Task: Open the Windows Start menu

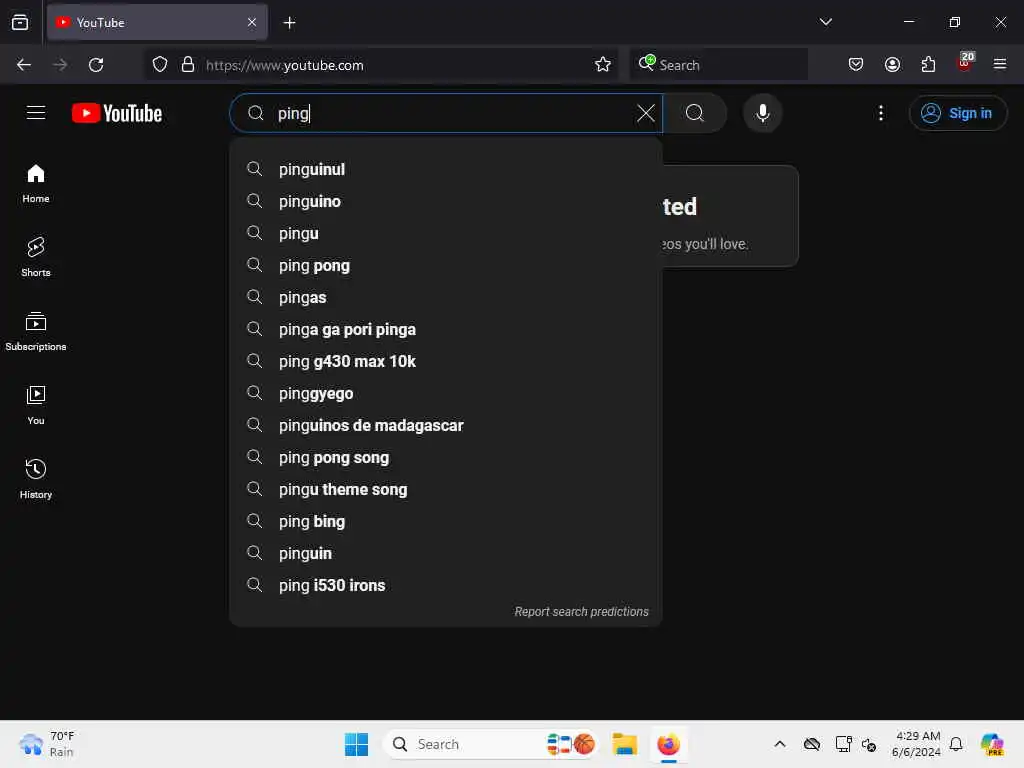Action: (357, 744)
